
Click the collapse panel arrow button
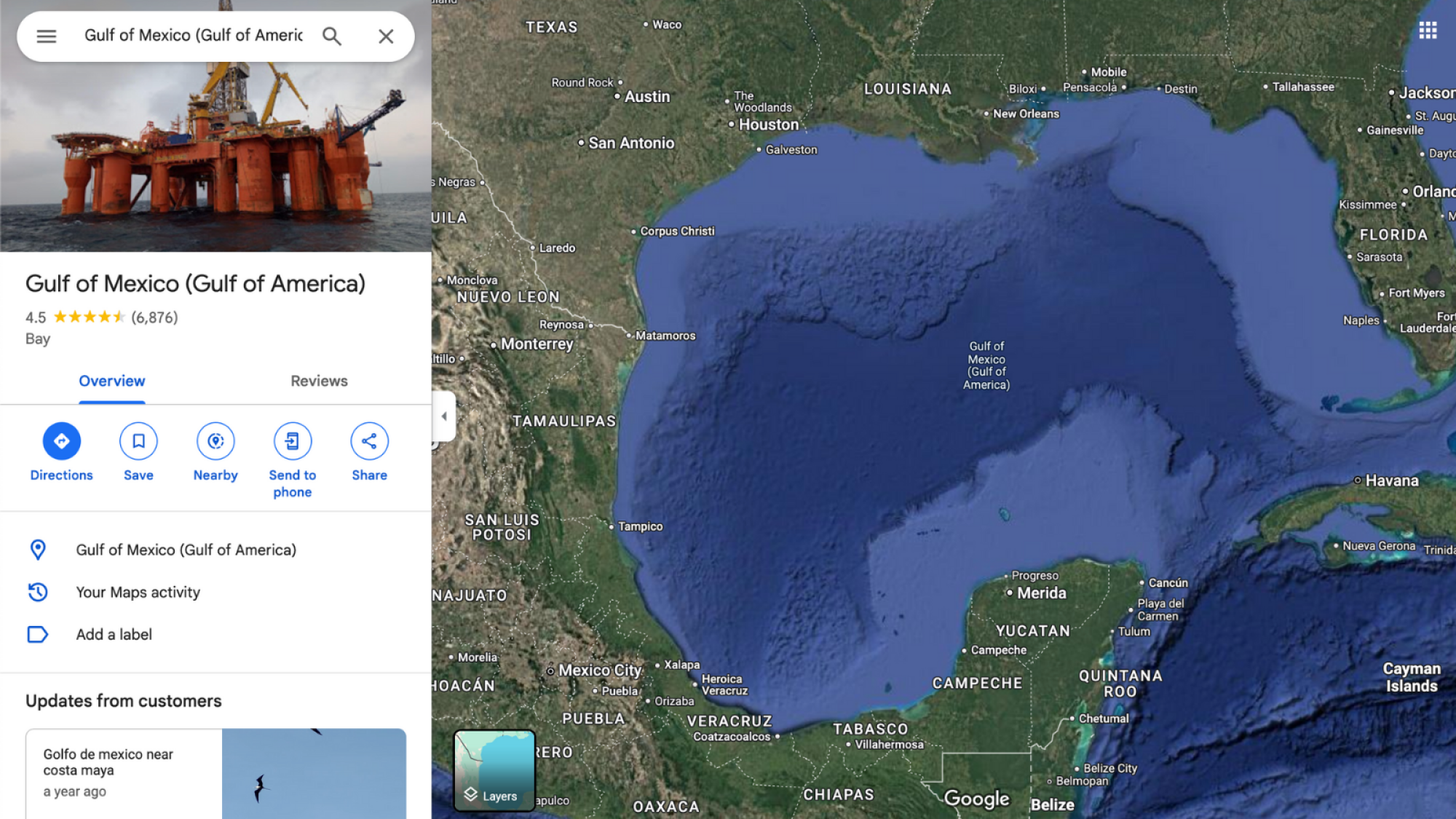click(442, 415)
